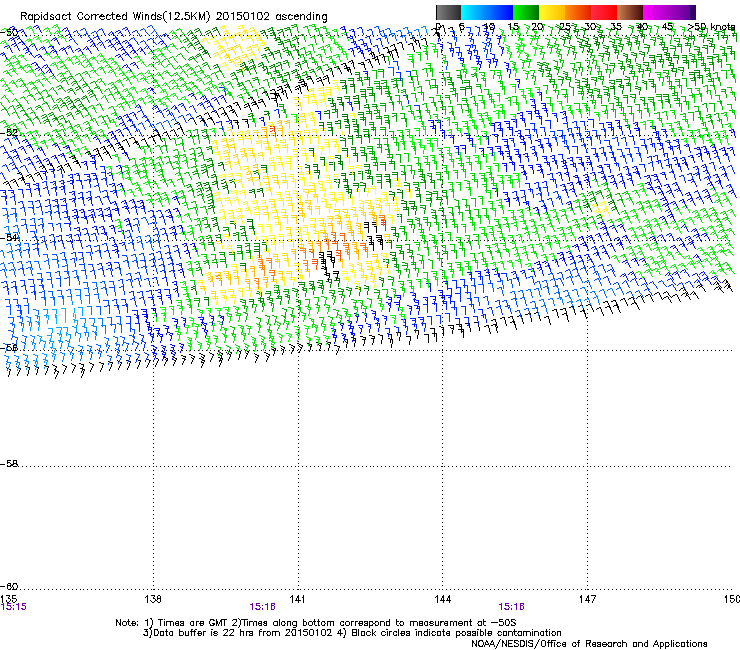
Task: Click the legend tick label '25'
Action: tap(564, 27)
